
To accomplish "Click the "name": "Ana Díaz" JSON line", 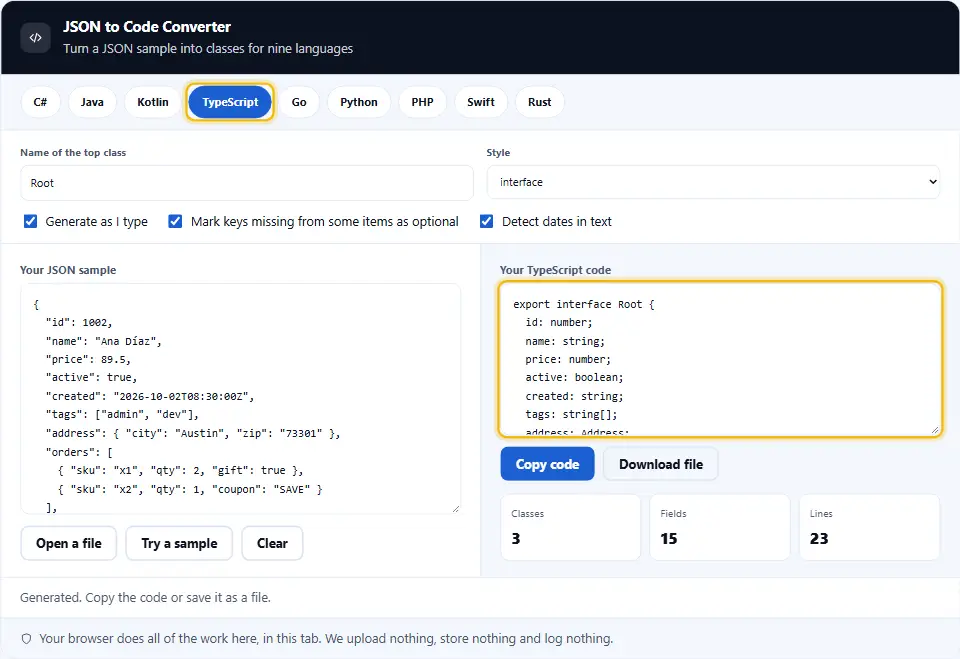I will pyautogui.click(x=103, y=341).
